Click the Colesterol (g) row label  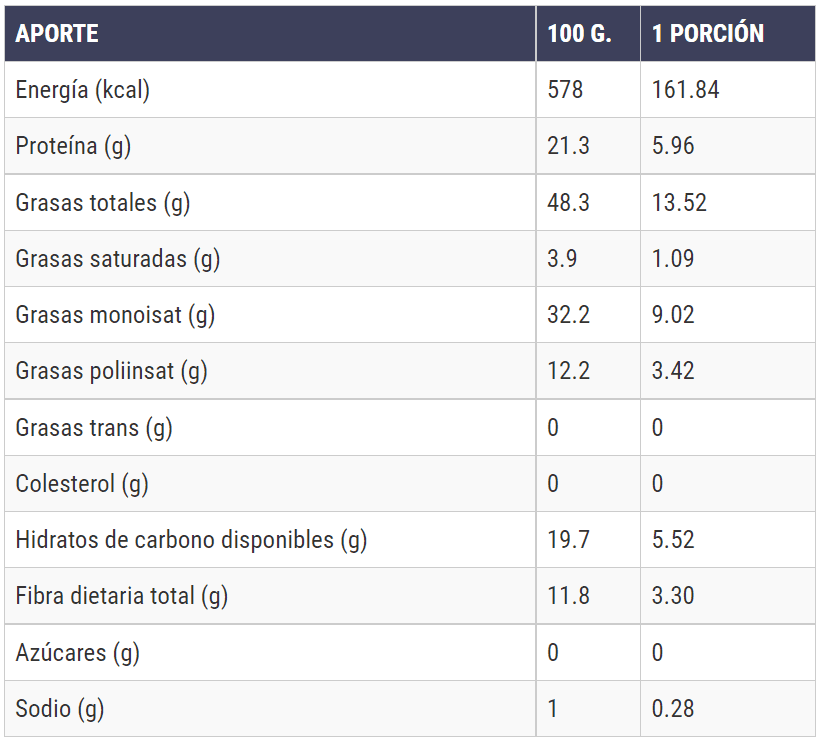click(x=82, y=484)
